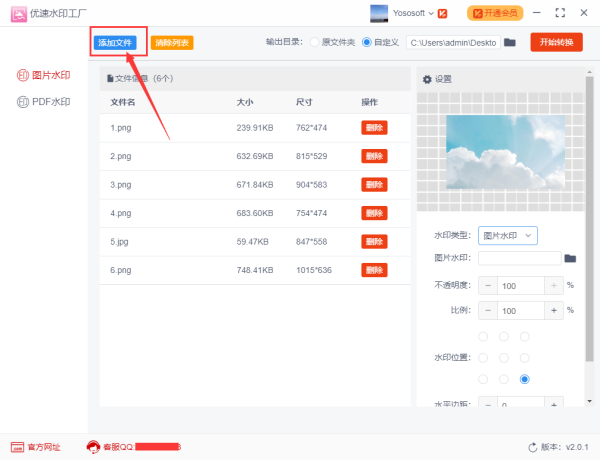The width and height of the screenshot is (600, 460).
Task: Switch to the 图片水印 tab
Action: [x=44, y=75]
